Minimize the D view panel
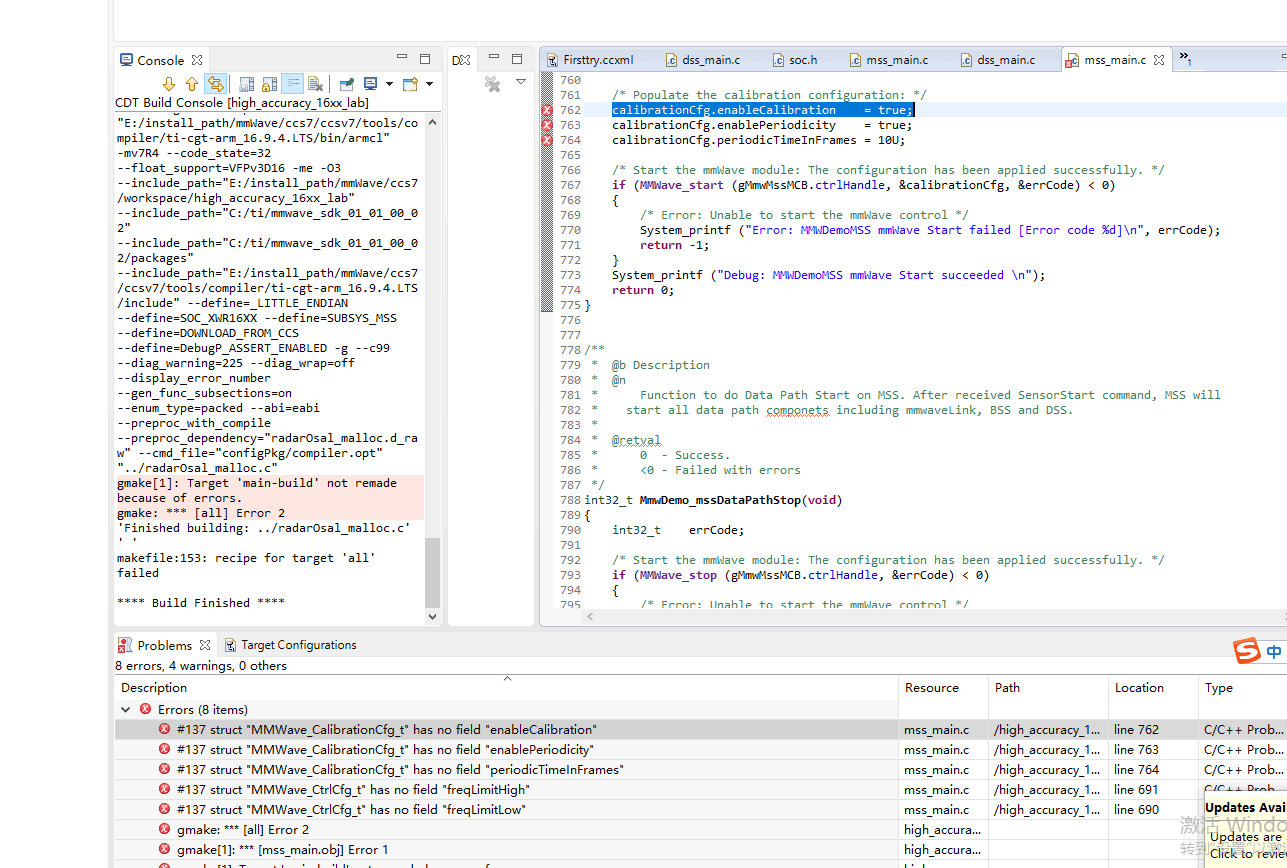1287x868 pixels. pos(494,58)
